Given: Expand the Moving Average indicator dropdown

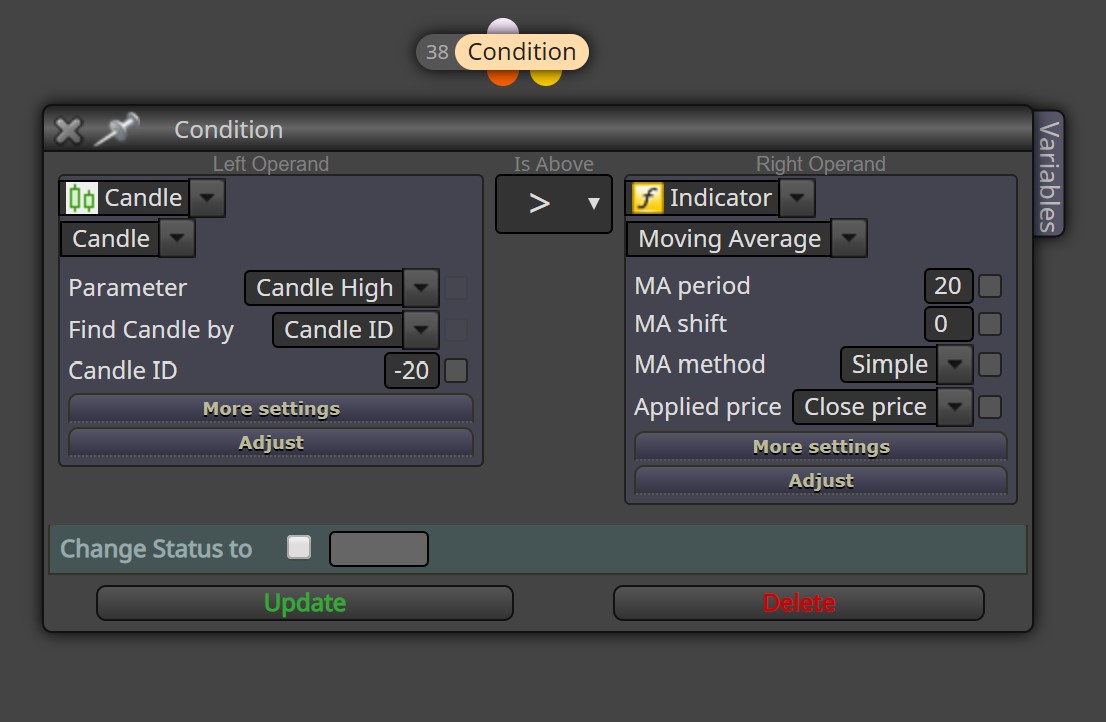Looking at the screenshot, I should pyautogui.click(x=849, y=238).
